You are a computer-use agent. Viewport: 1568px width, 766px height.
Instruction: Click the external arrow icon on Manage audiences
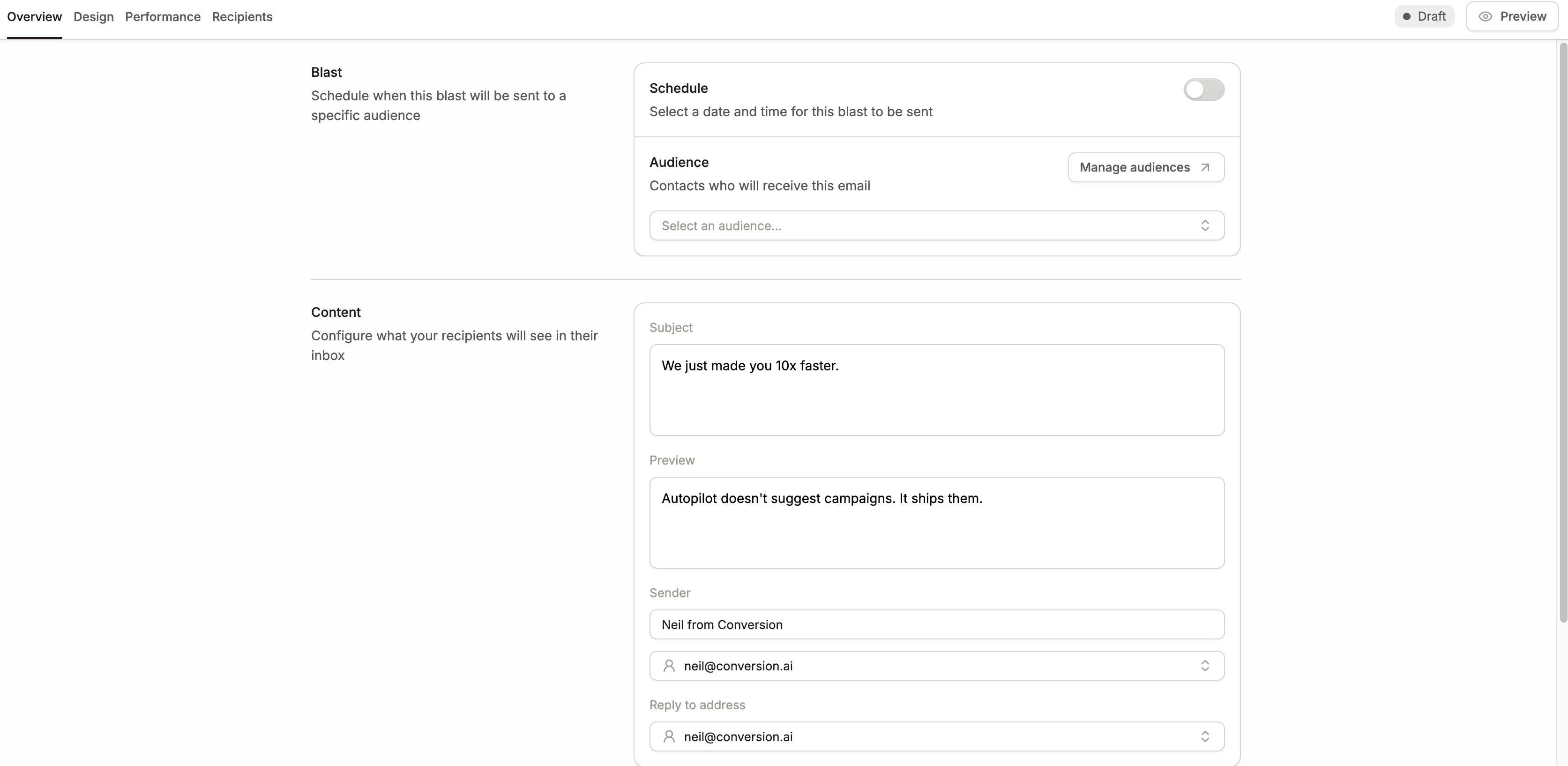1205,167
